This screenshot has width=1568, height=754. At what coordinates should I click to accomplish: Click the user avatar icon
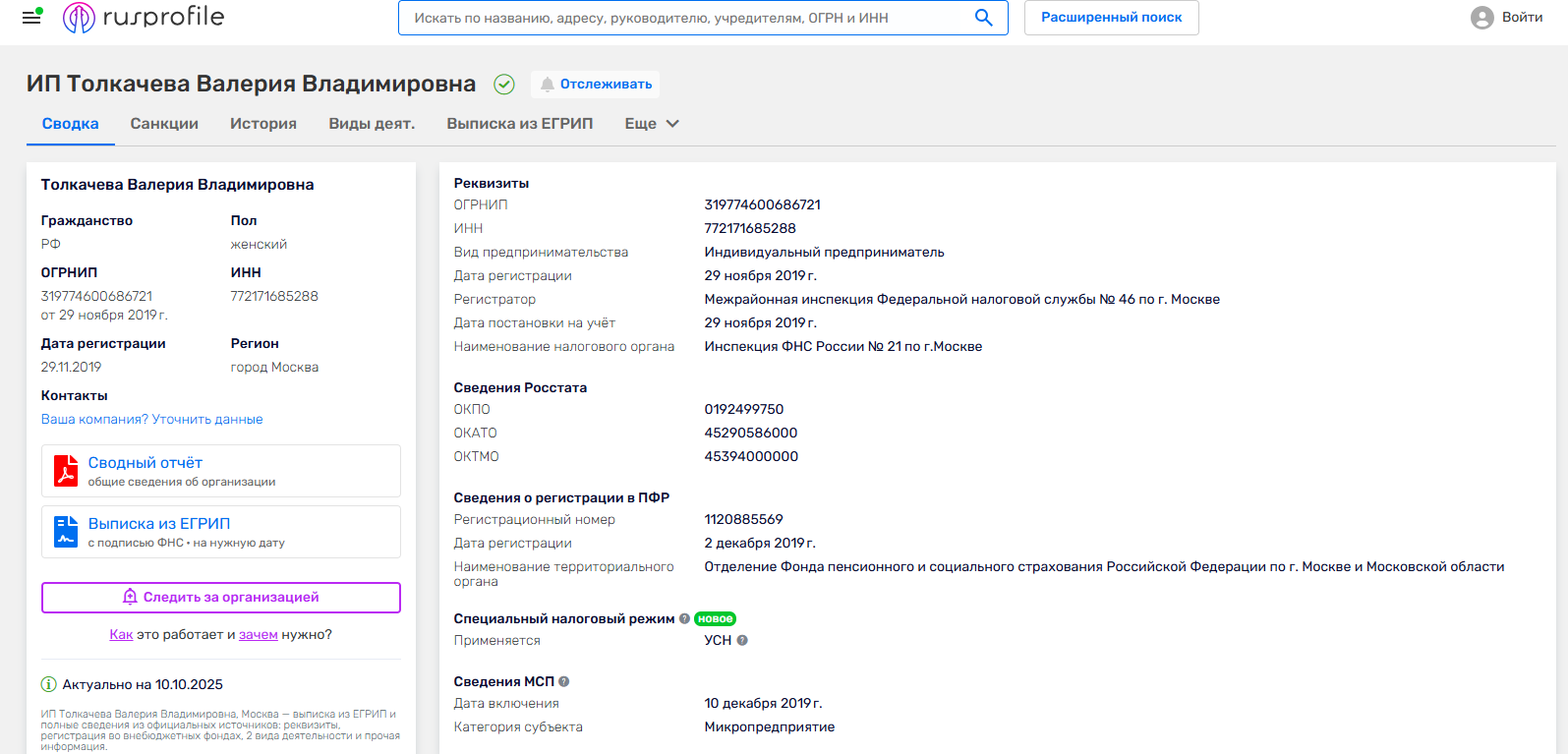(x=1481, y=18)
